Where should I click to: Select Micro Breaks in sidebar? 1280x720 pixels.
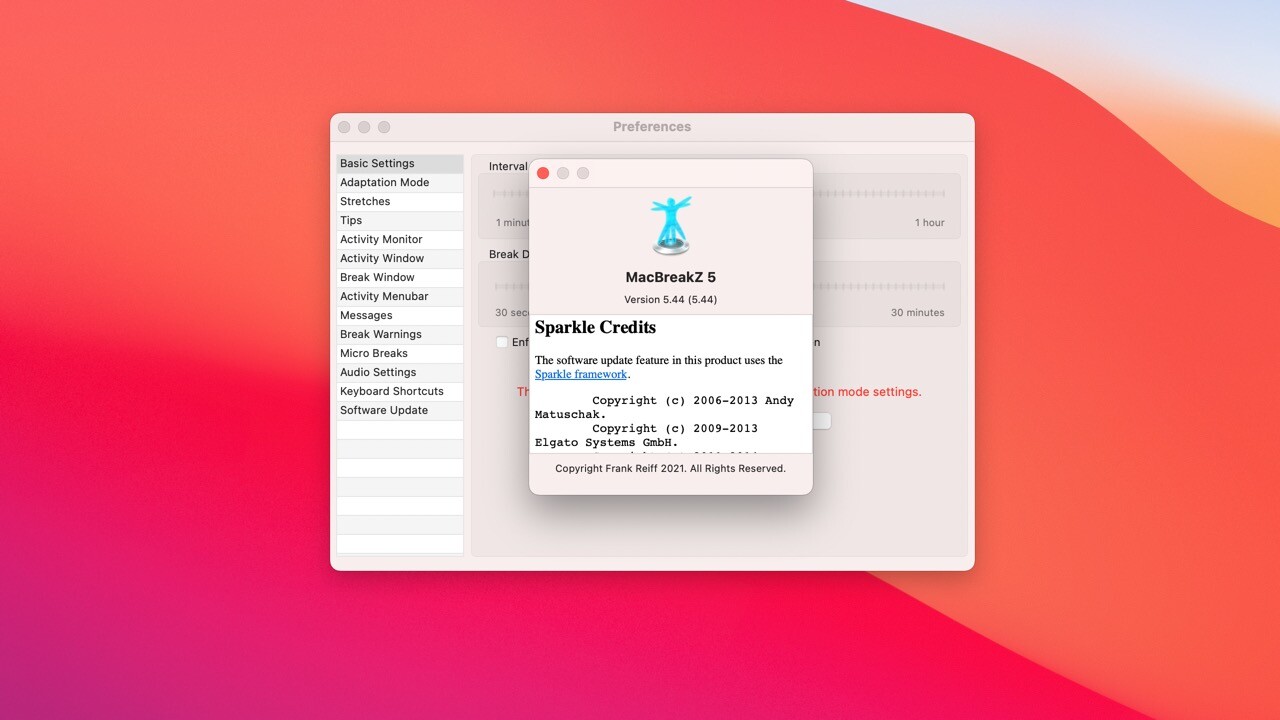(x=400, y=353)
